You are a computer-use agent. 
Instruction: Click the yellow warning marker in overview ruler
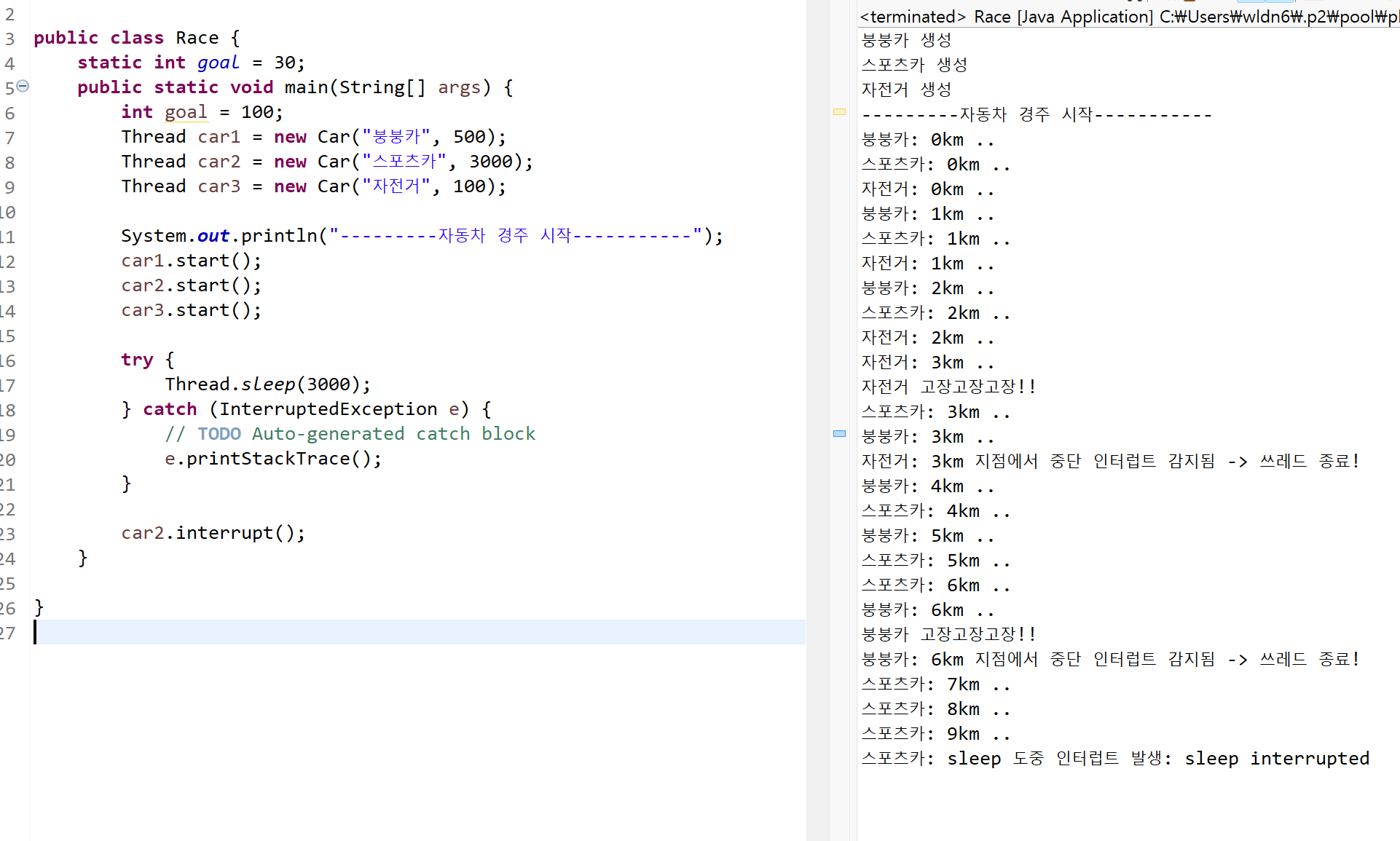tap(839, 111)
